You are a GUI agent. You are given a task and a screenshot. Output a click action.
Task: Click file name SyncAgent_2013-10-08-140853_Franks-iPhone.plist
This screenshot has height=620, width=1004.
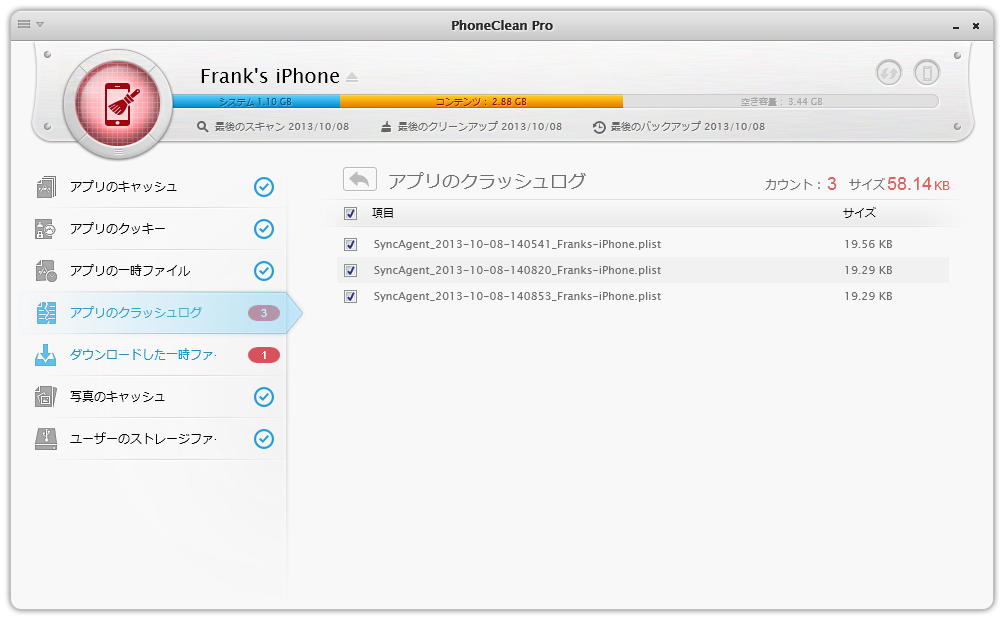click(517, 296)
